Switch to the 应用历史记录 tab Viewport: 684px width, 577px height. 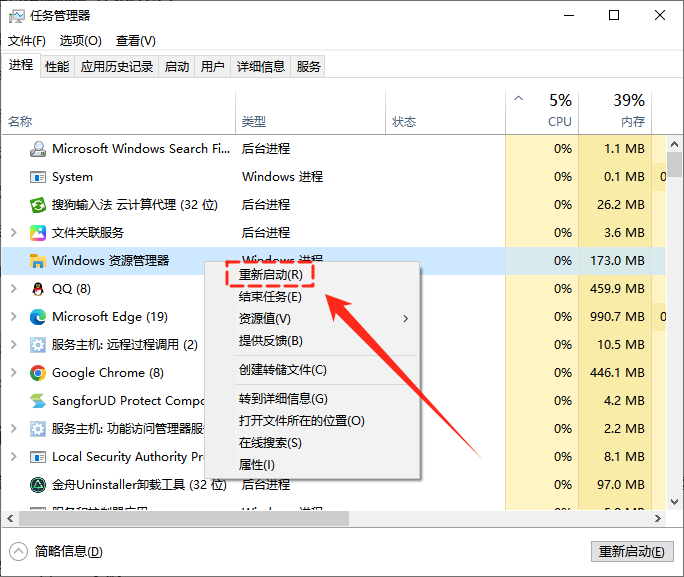tap(116, 67)
